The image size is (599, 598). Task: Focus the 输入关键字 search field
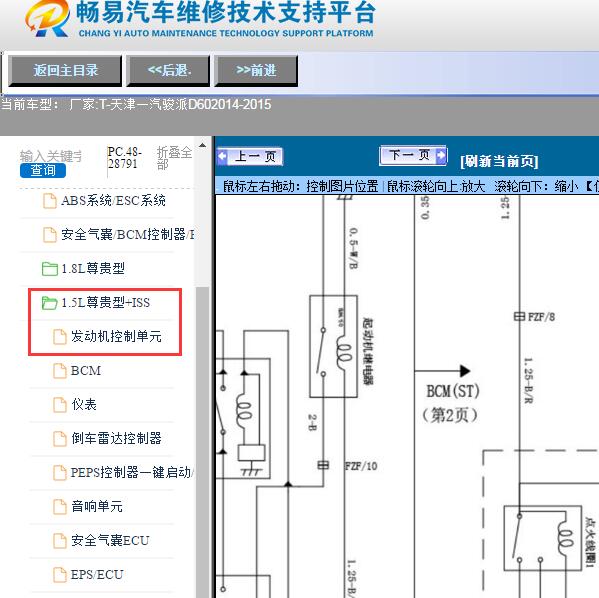(x=50, y=156)
